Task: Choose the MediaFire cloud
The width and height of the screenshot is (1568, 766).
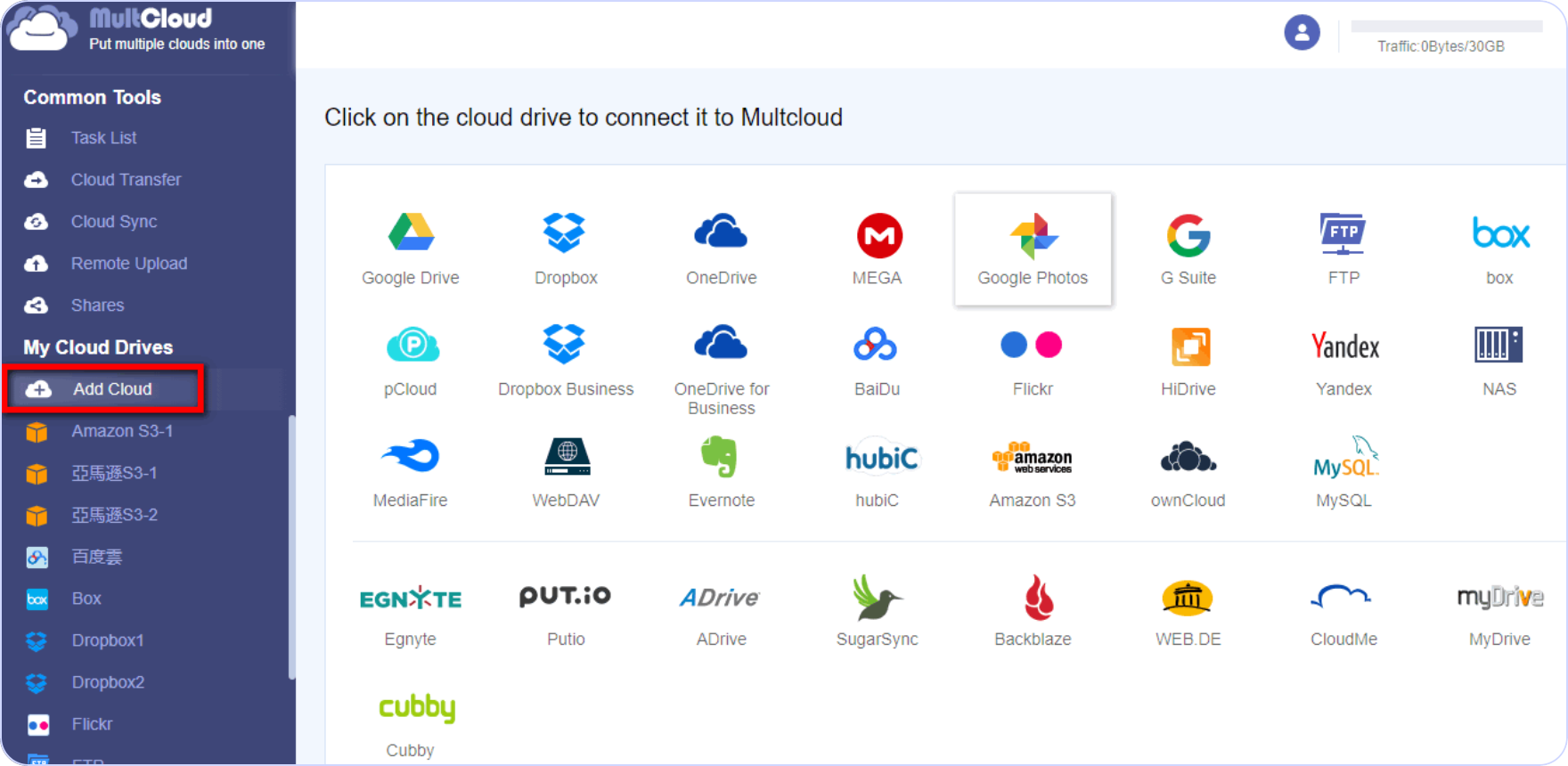Action: point(411,473)
